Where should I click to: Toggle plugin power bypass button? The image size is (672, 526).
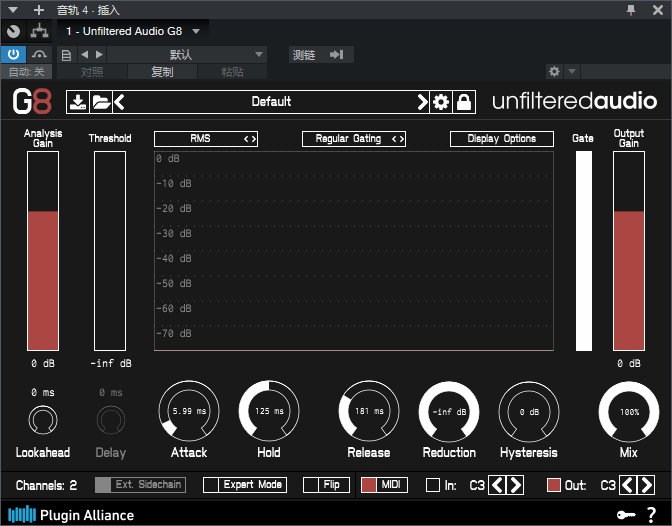click(x=14, y=54)
